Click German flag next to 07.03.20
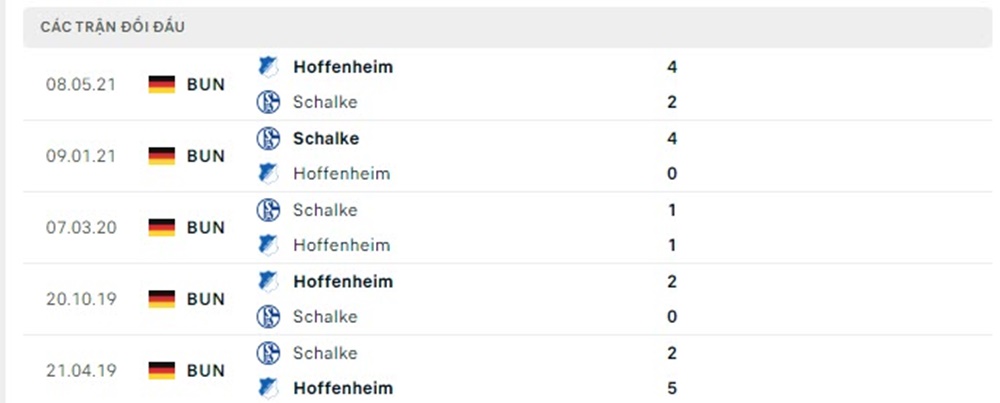Screen dimensions: 1000x403 point(162,228)
